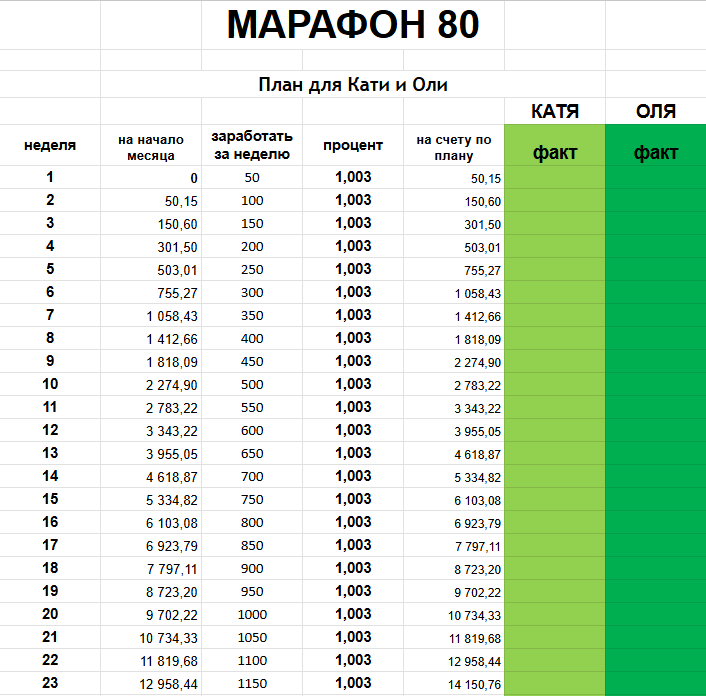Click planned balance 11 819,68 in week 21
The height and width of the screenshot is (696, 706).
coord(453,637)
